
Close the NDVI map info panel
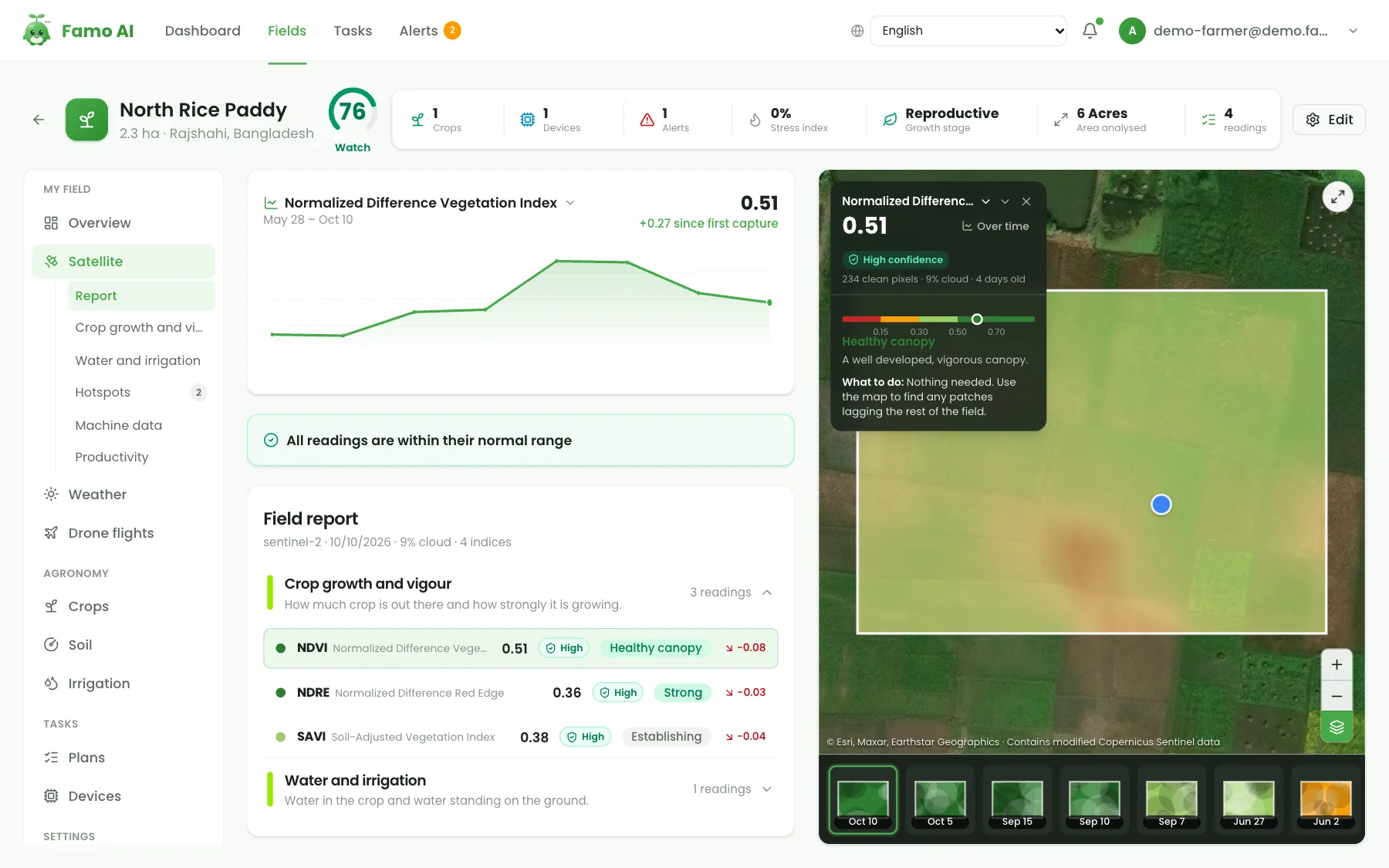[x=1026, y=201]
